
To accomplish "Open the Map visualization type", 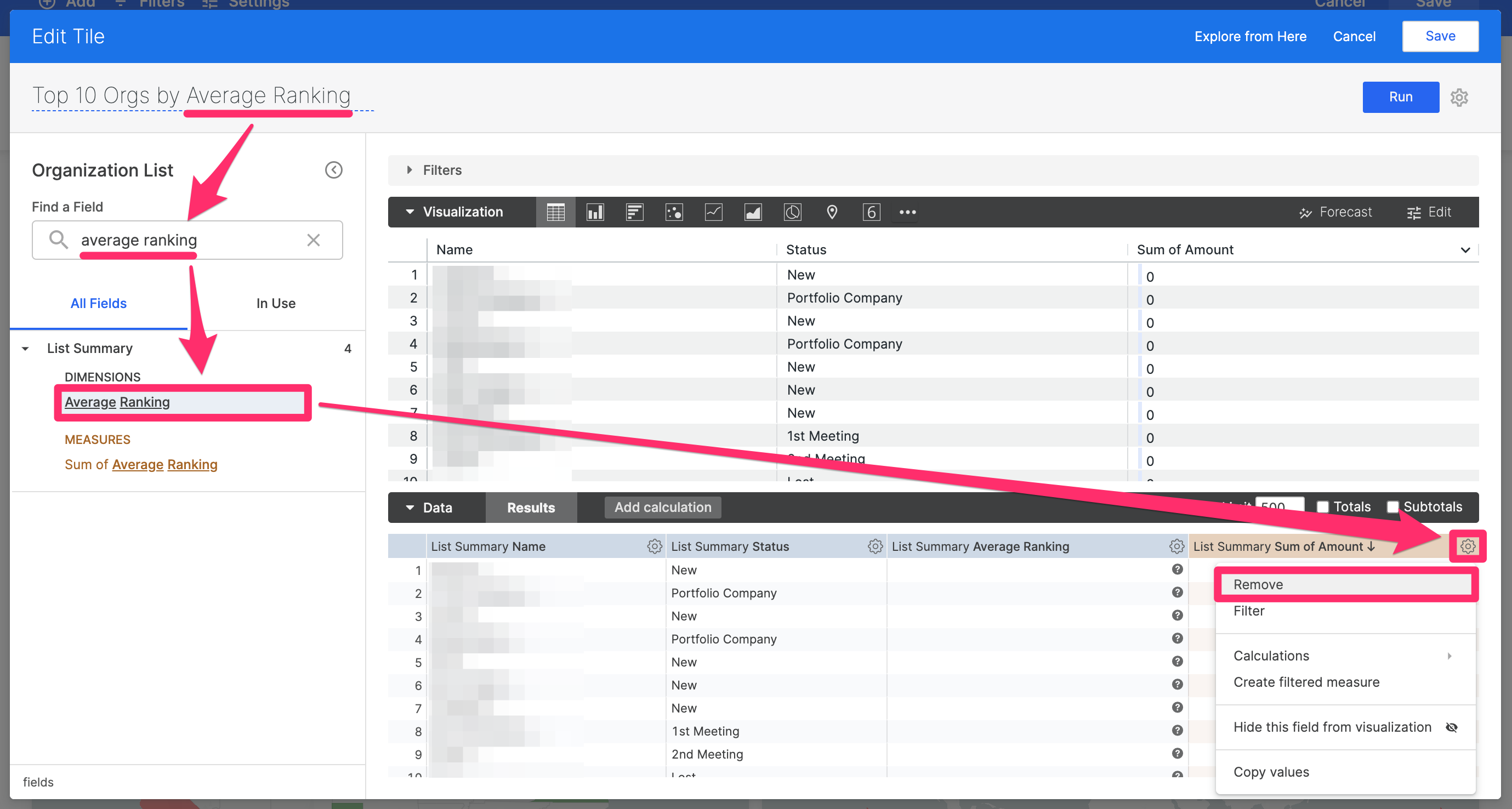I will (x=832, y=212).
